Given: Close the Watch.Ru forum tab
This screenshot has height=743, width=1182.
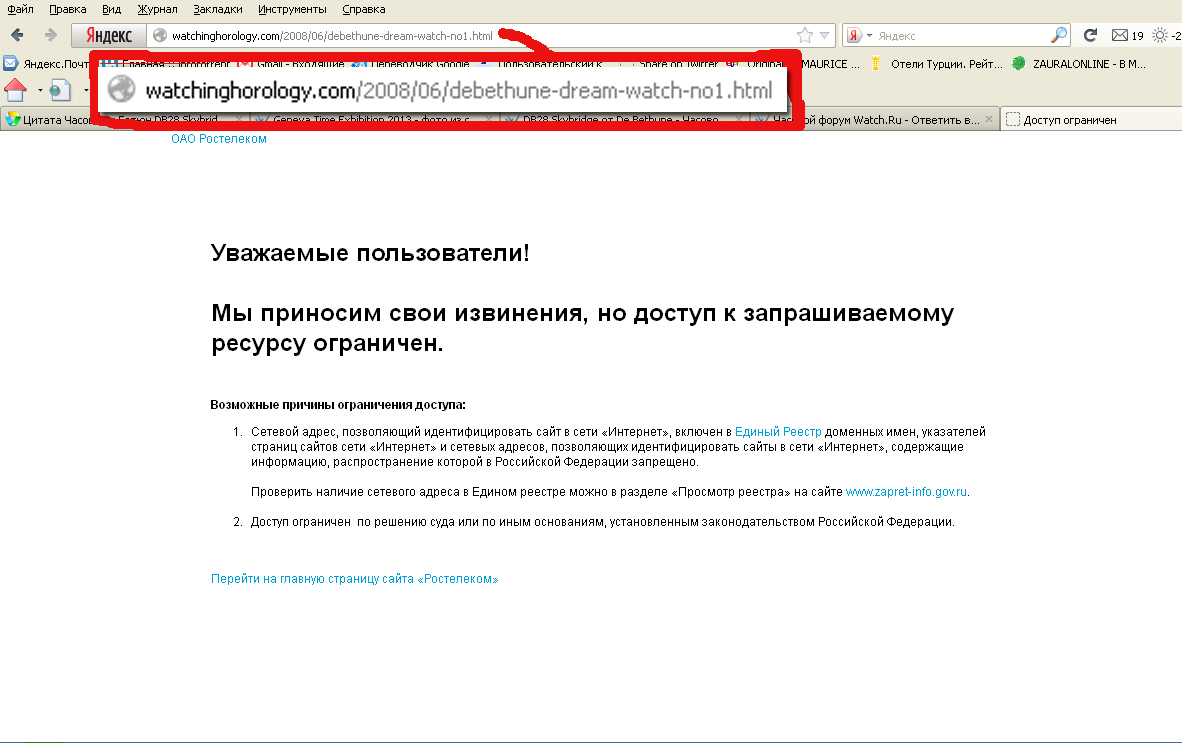Looking at the screenshot, I should (987, 120).
